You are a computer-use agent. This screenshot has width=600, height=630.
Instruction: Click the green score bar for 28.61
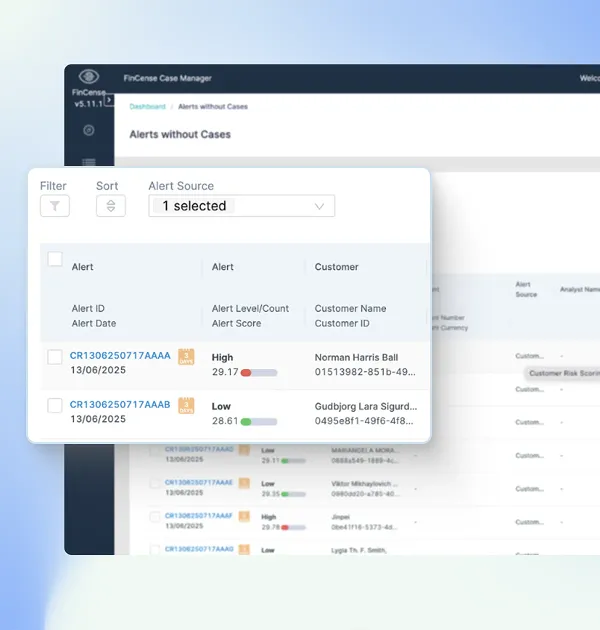[x=259, y=421]
